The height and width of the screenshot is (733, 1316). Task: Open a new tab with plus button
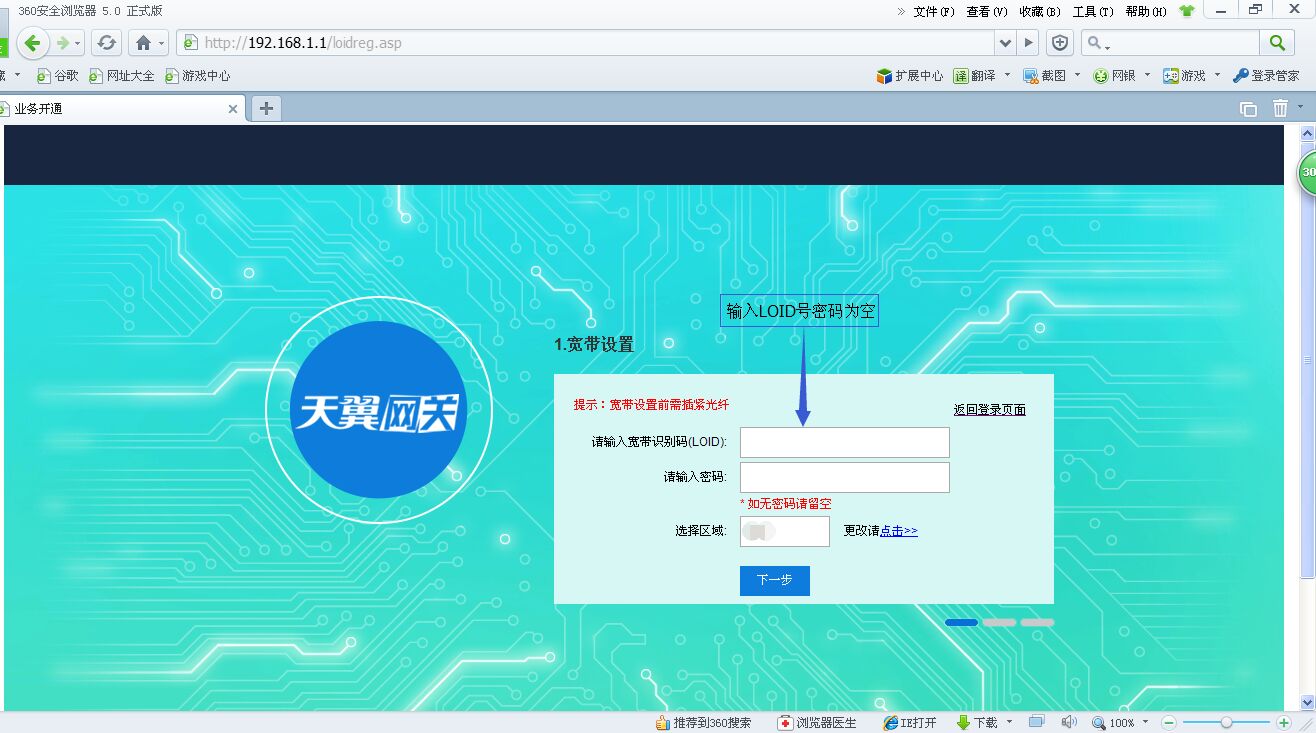click(x=266, y=109)
